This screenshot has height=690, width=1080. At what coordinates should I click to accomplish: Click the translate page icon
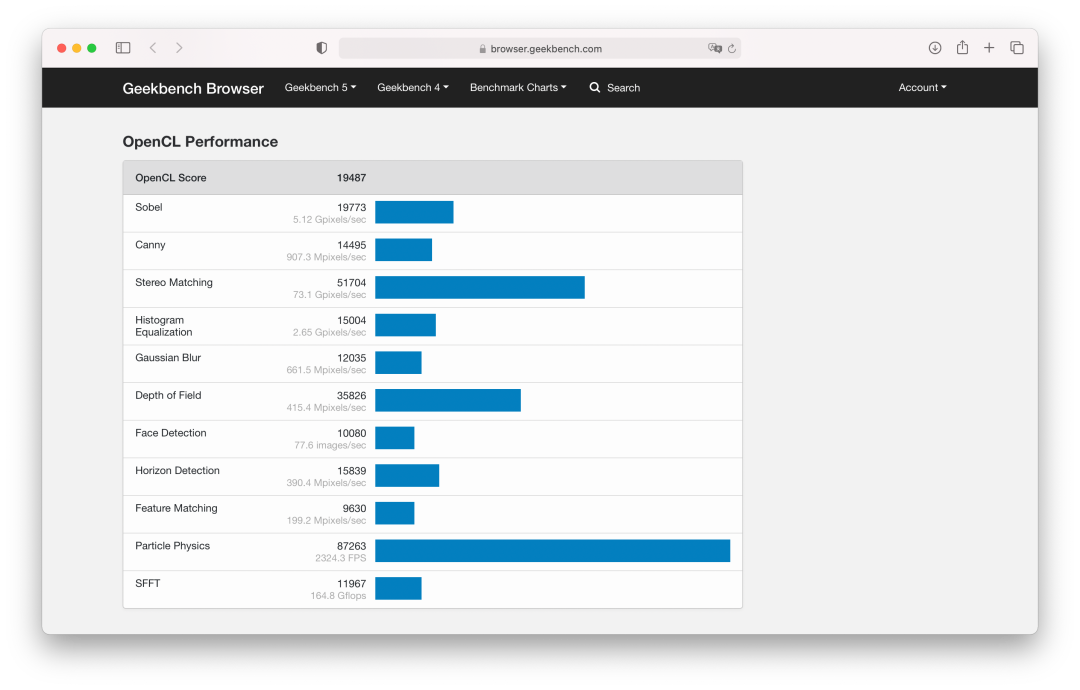(714, 48)
